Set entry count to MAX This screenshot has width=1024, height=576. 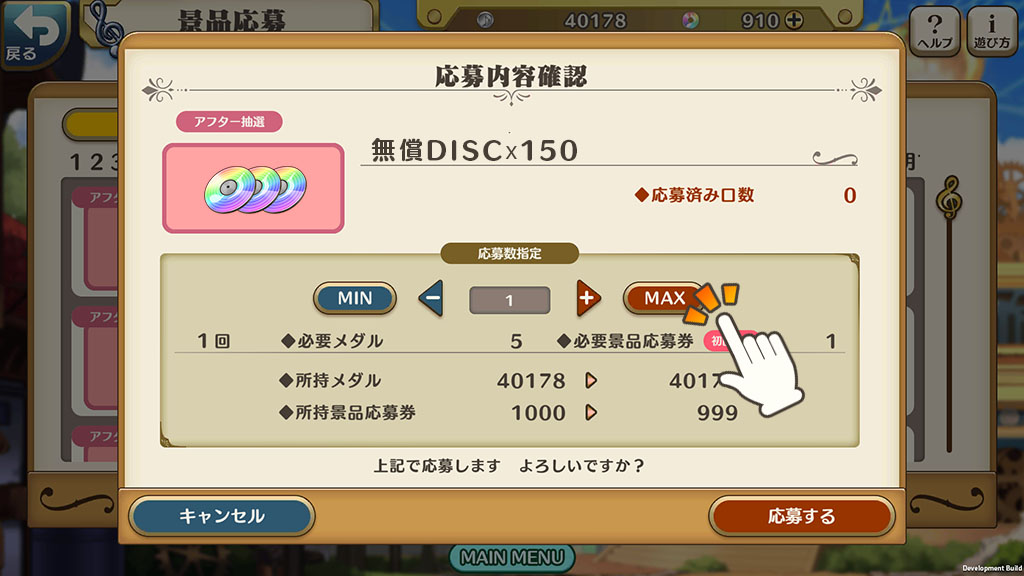[664, 298]
